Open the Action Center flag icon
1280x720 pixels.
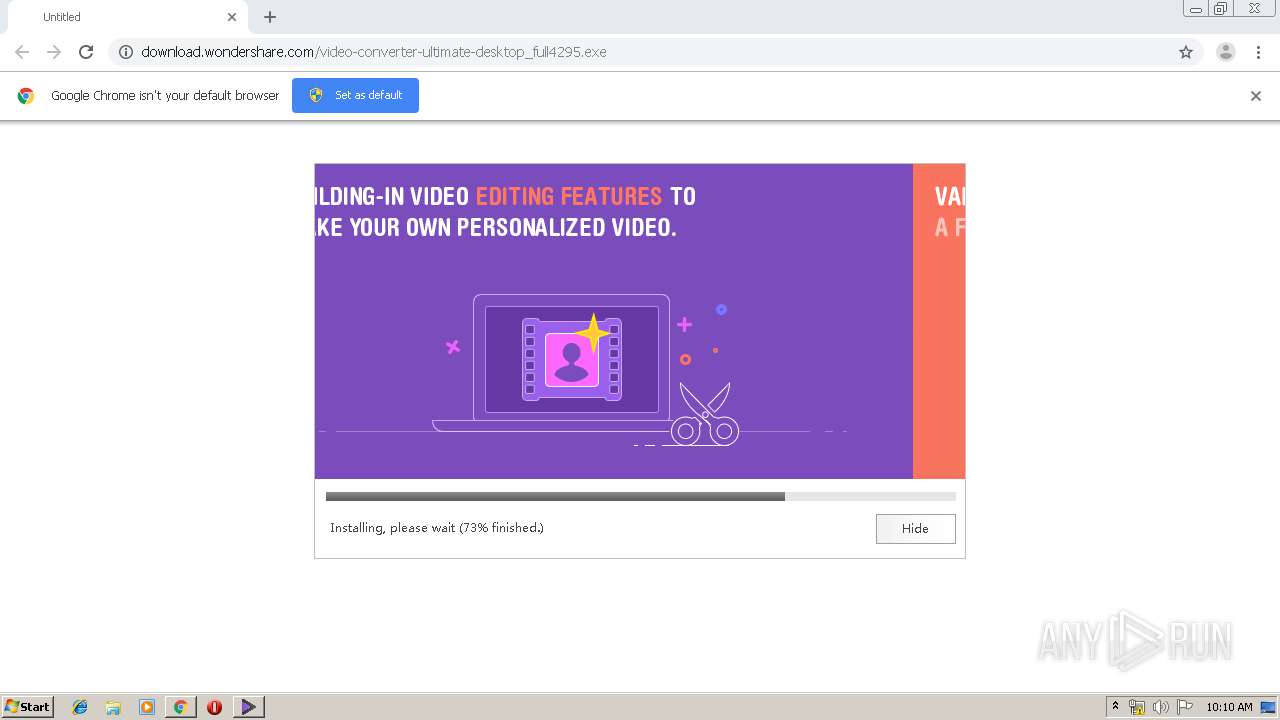pos(1185,707)
